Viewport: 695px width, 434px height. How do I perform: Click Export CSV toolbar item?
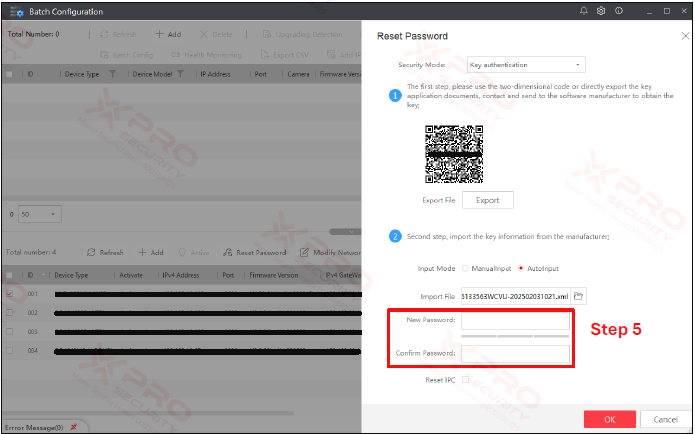(285, 55)
